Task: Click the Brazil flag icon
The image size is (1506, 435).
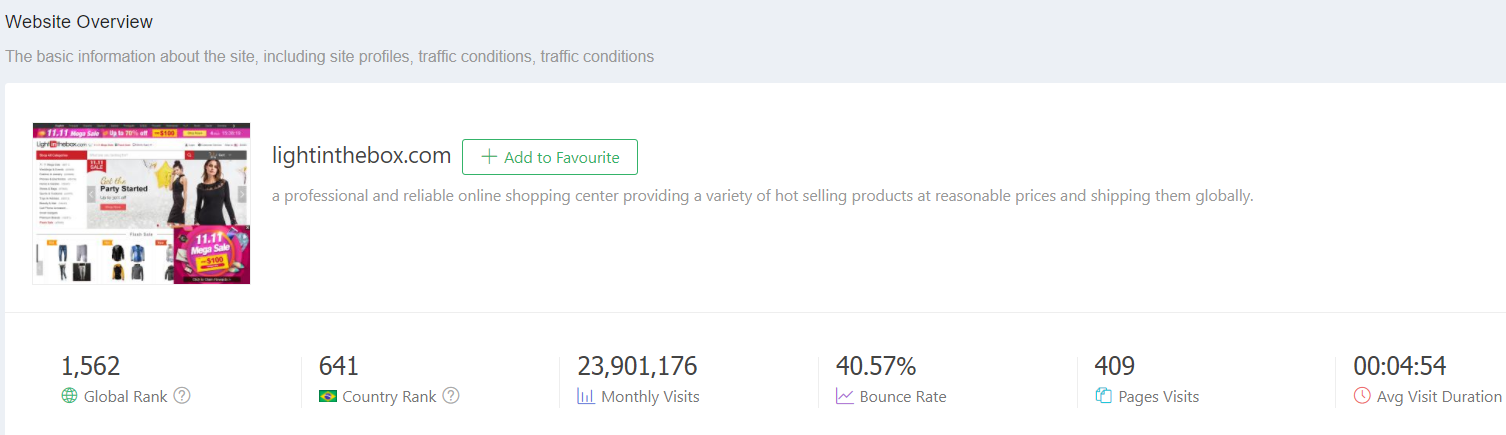Action: pyautogui.click(x=327, y=396)
